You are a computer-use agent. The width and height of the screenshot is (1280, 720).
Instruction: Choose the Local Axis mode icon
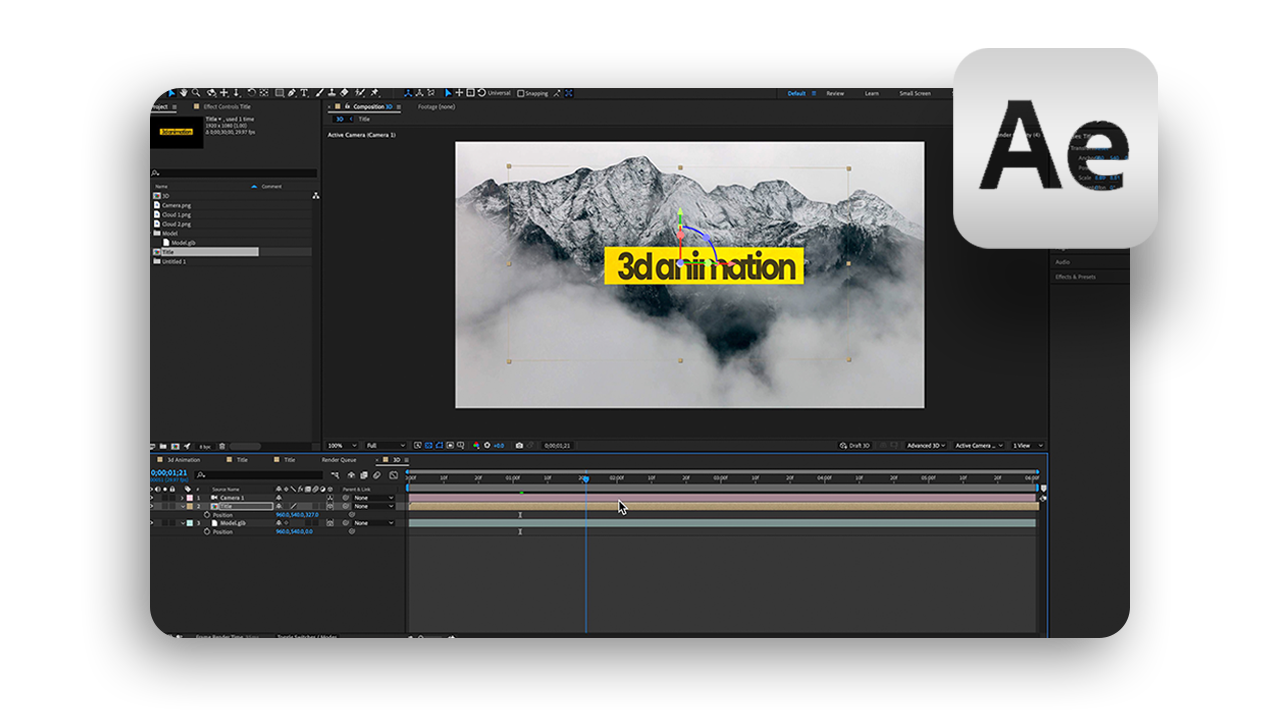[x=408, y=93]
